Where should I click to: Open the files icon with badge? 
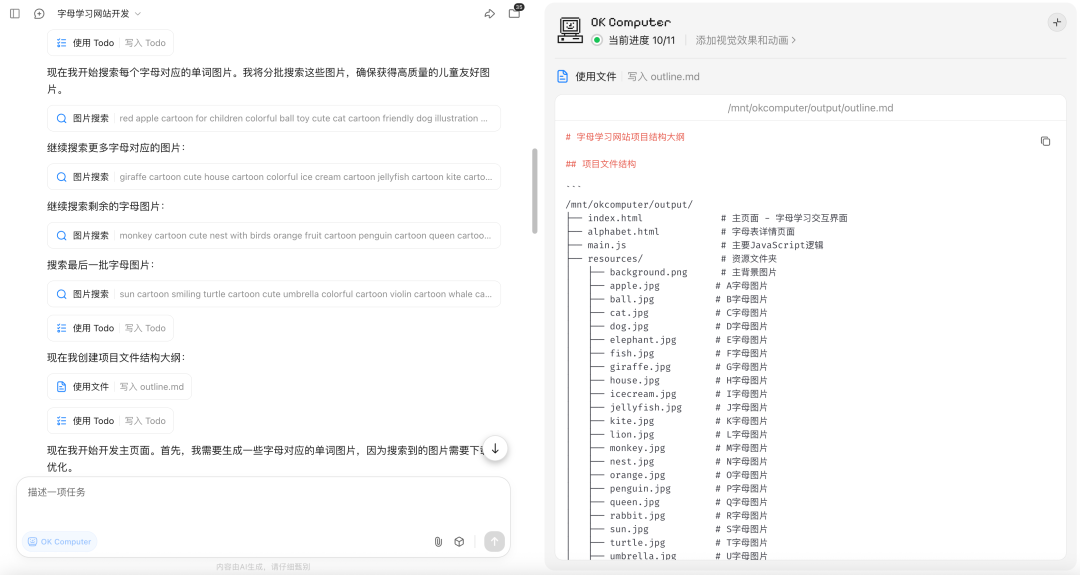click(x=515, y=12)
